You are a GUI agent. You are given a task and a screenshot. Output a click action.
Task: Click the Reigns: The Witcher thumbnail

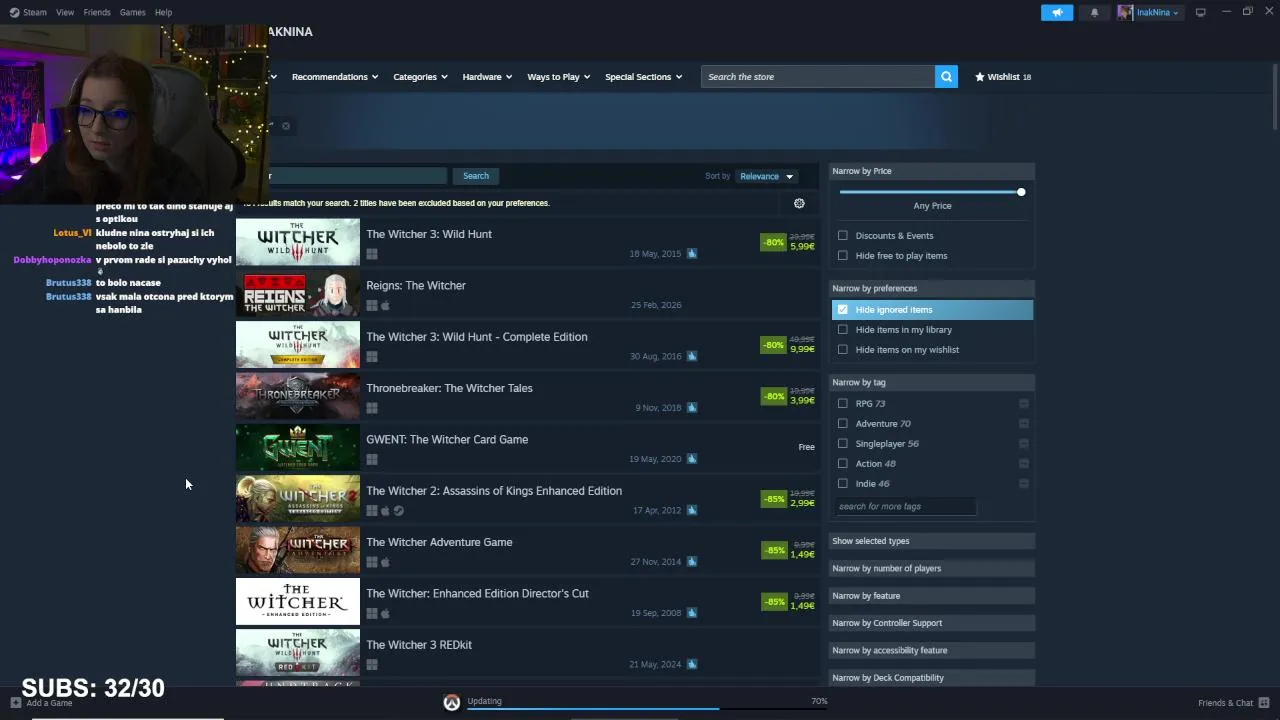[x=298, y=294]
